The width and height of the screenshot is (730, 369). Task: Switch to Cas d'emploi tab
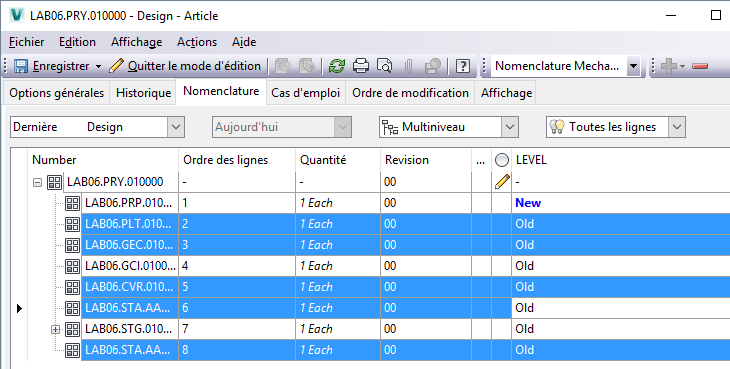[x=305, y=93]
